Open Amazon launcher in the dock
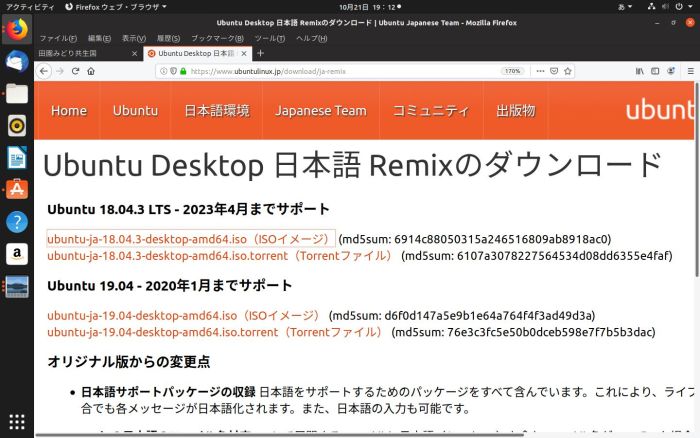The height and width of the screenshot is (438, 700). pyautogui.click(x=17, y=254)
